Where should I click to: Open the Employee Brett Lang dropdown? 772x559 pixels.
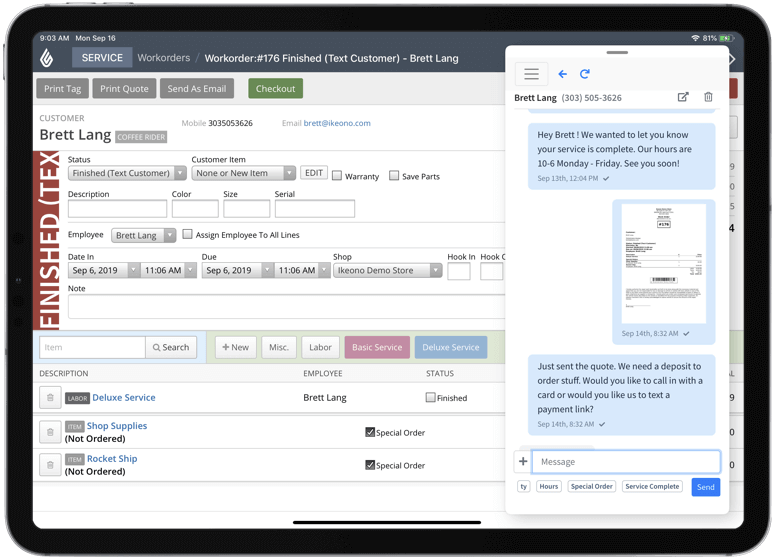point(141,236)
